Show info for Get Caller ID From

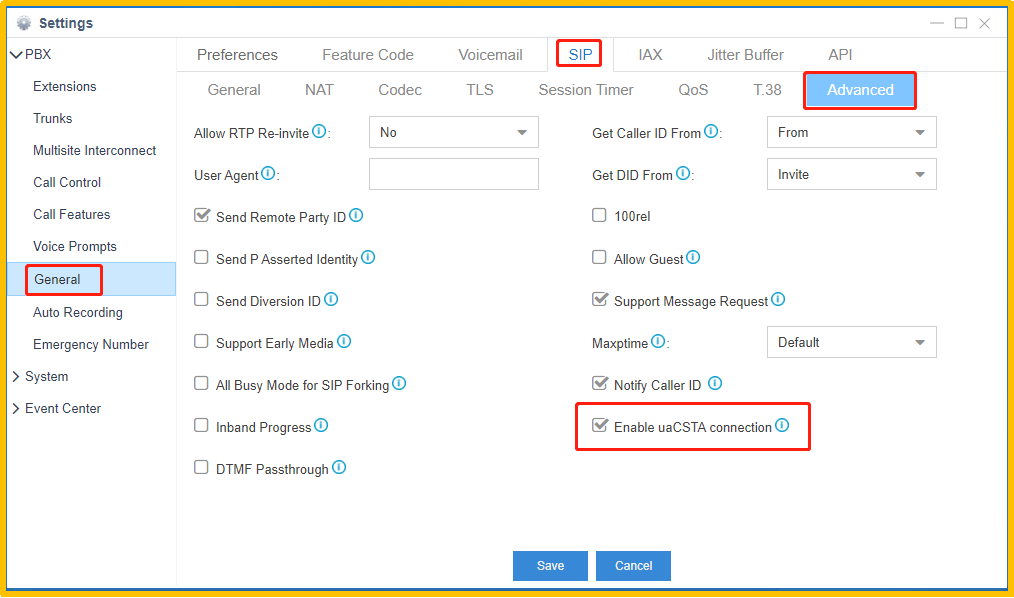[711, 131]
